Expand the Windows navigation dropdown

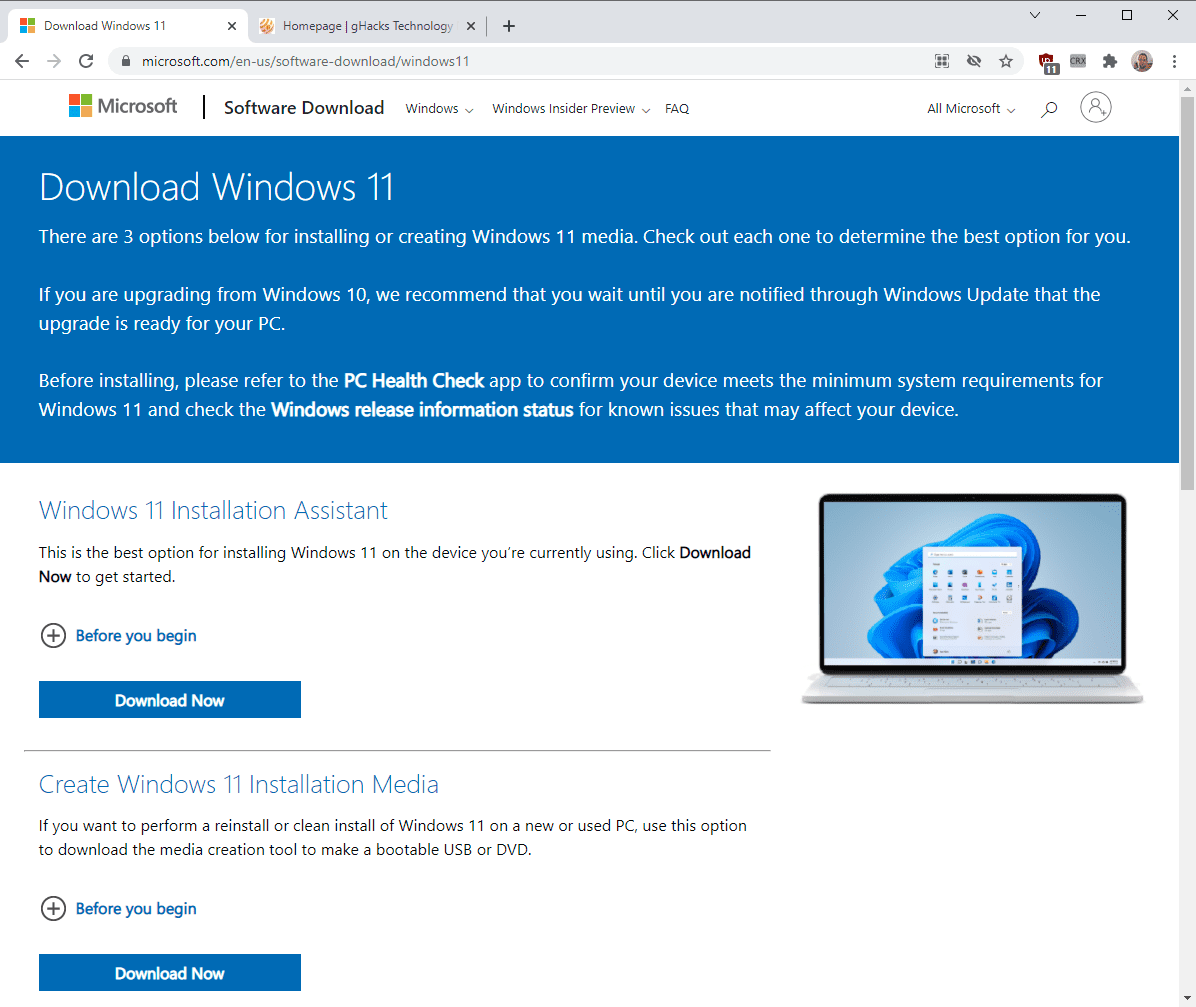pyautogui.click(x=438, y=108)
